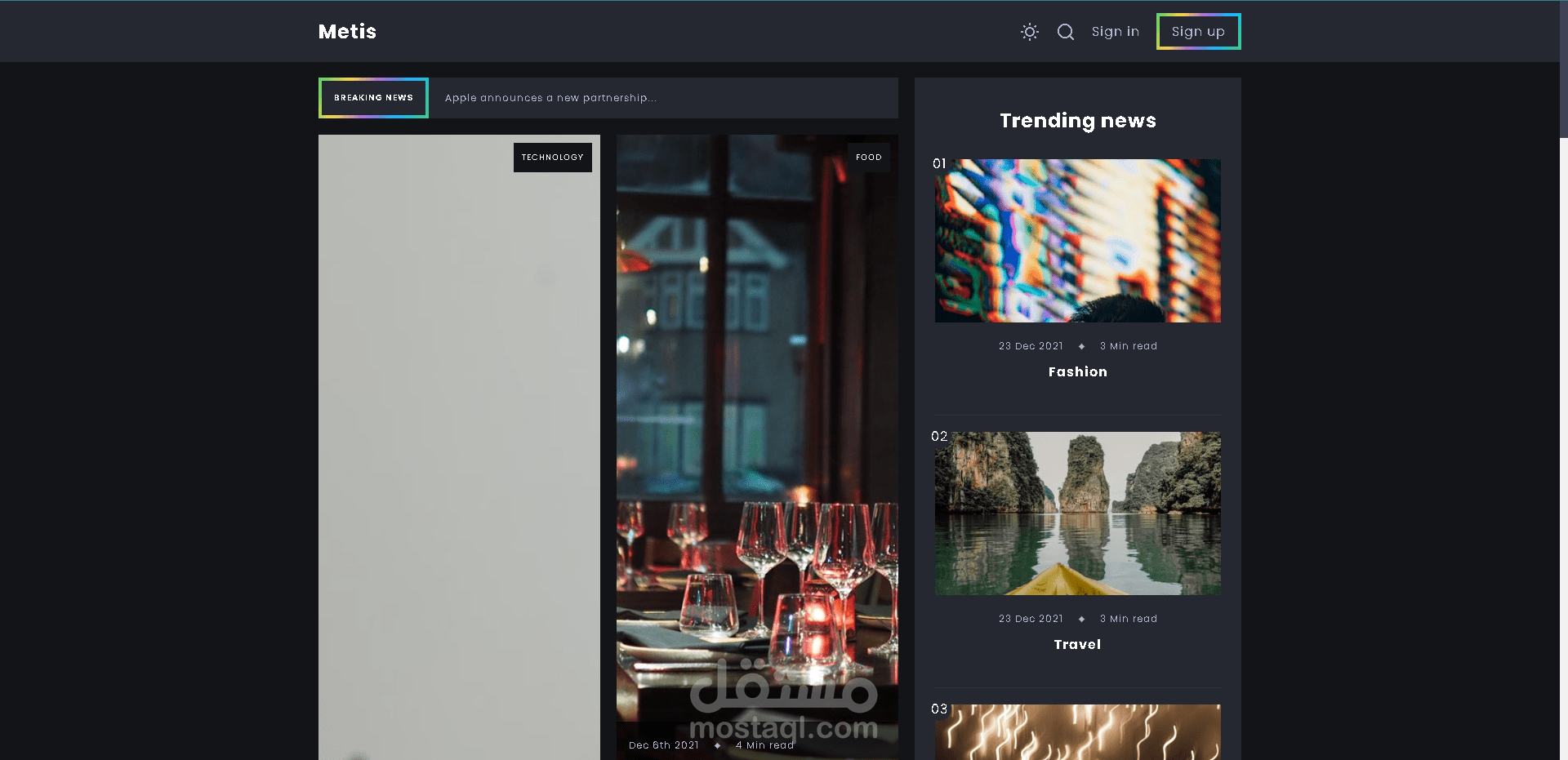Open search with the magnifier icon
1568x760 pixels.
click(1066, 32)
